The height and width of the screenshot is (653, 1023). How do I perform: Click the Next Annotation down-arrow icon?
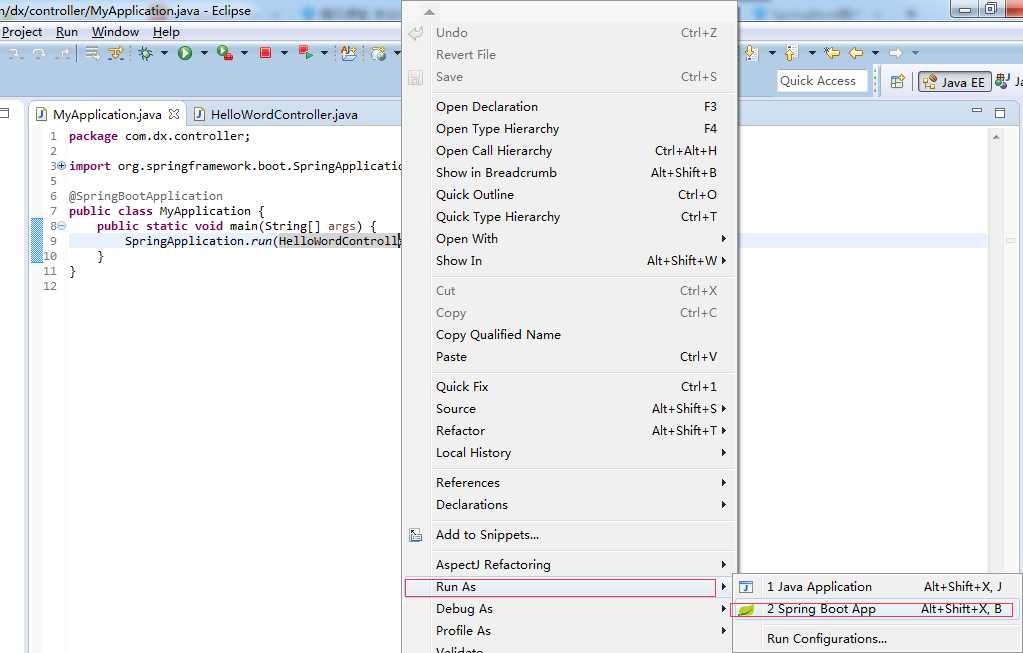pyautogui.click(x=751, y=53)
